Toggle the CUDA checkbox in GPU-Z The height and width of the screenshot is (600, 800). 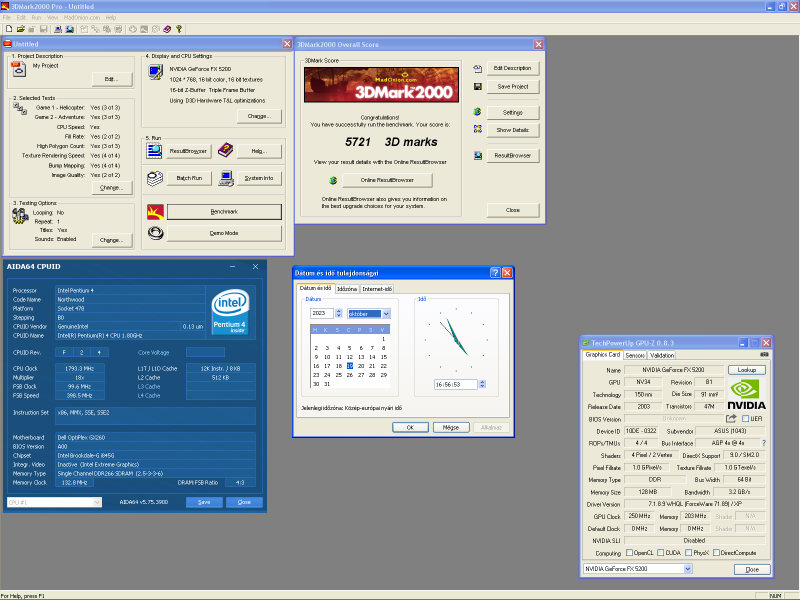click(x=661, y=553)
